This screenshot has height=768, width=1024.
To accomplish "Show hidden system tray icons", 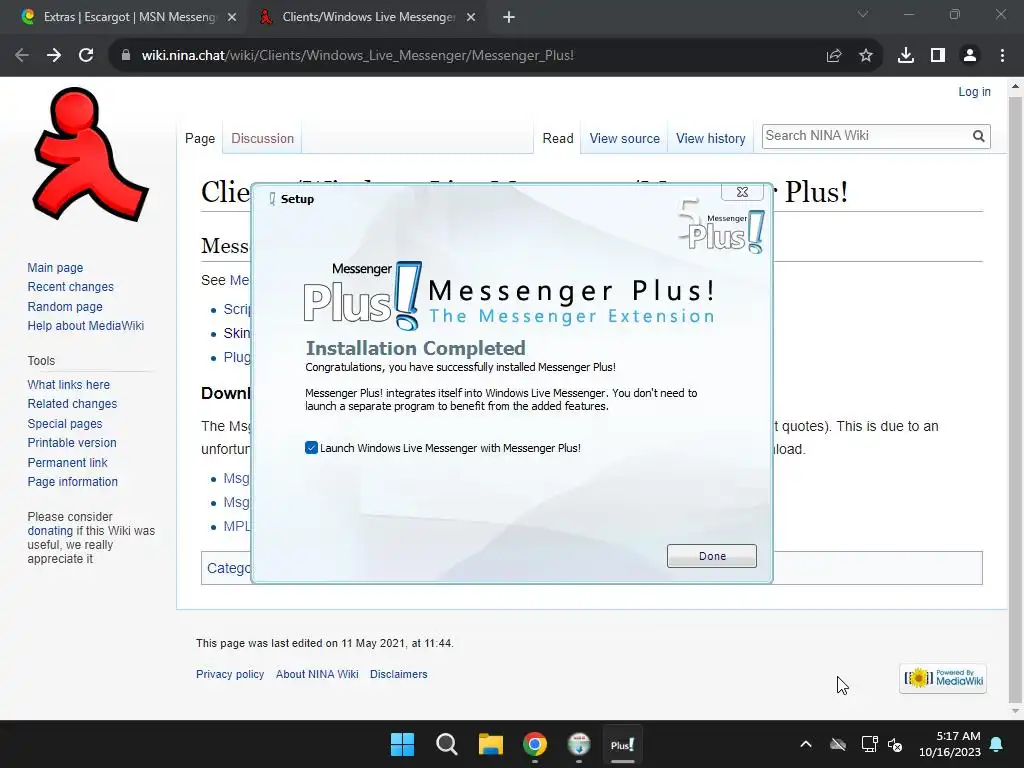I will pos(806,744).
